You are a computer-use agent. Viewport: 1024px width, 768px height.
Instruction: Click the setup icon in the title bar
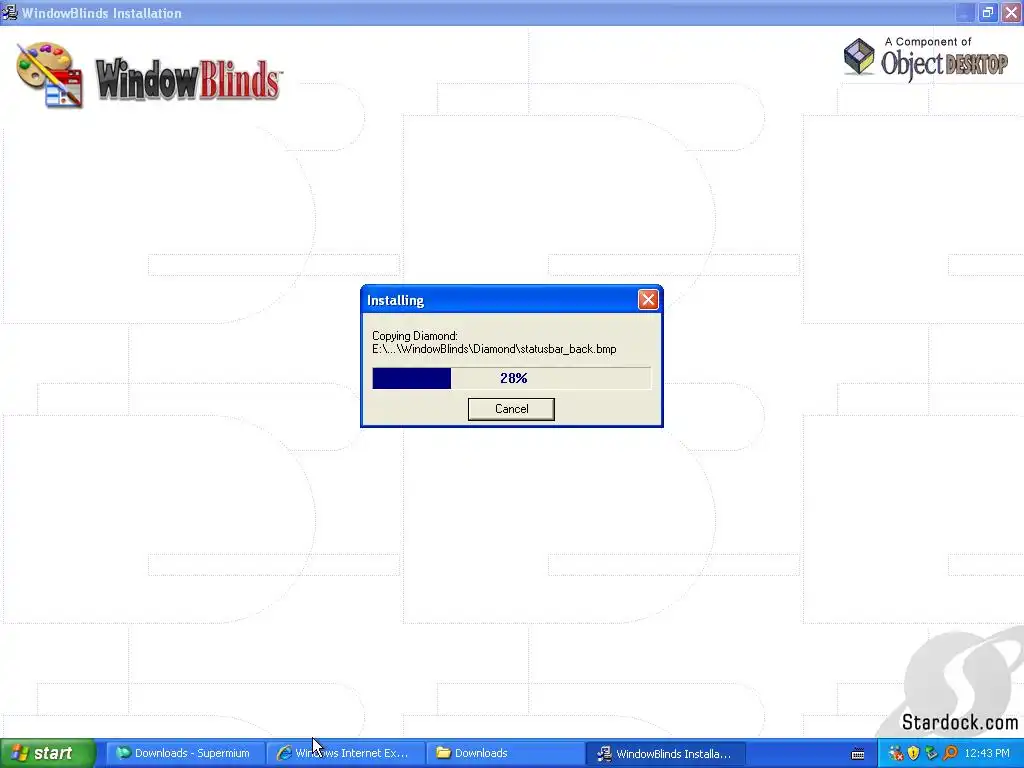9,12
